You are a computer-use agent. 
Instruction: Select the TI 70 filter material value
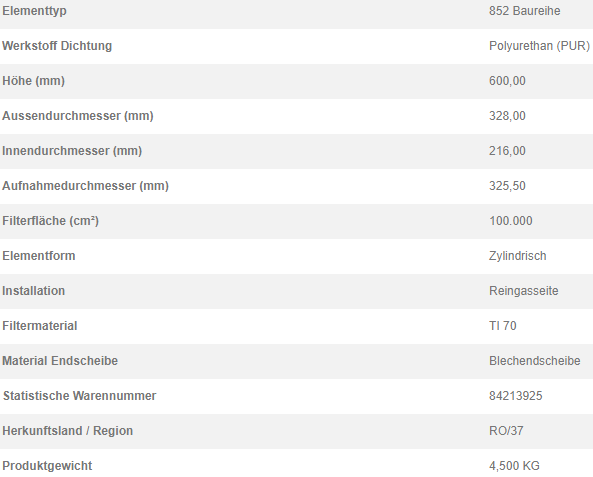[503, 326]
